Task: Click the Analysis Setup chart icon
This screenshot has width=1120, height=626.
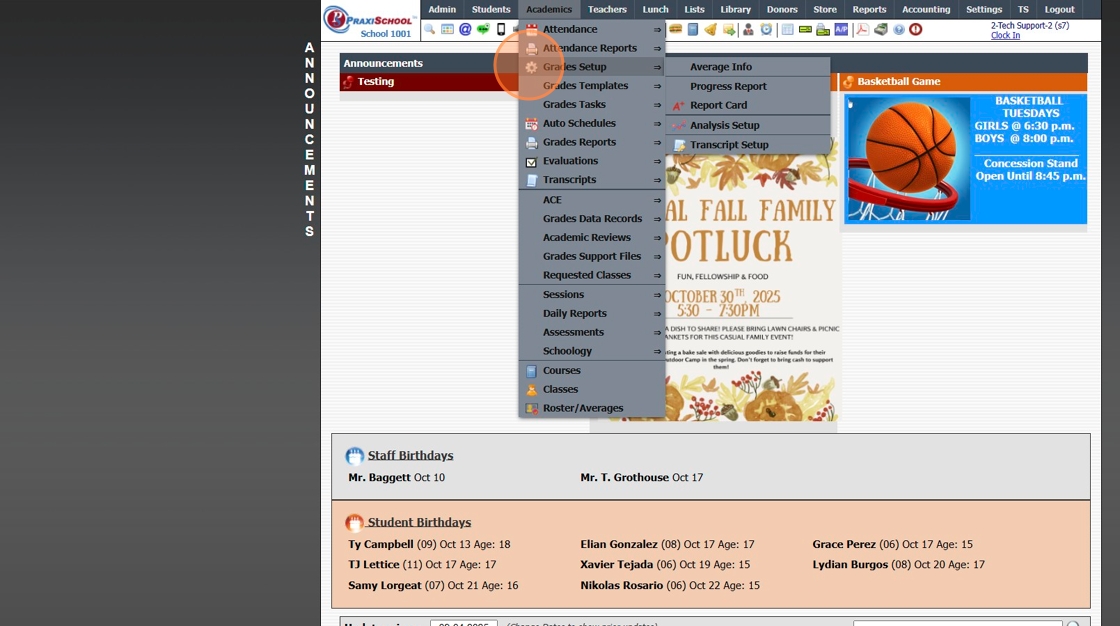Action: [x=679, y=125]
